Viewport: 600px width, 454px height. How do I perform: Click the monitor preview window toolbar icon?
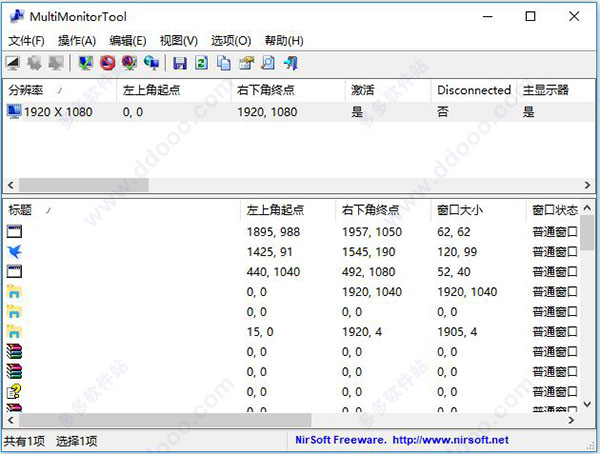point(13,63)
